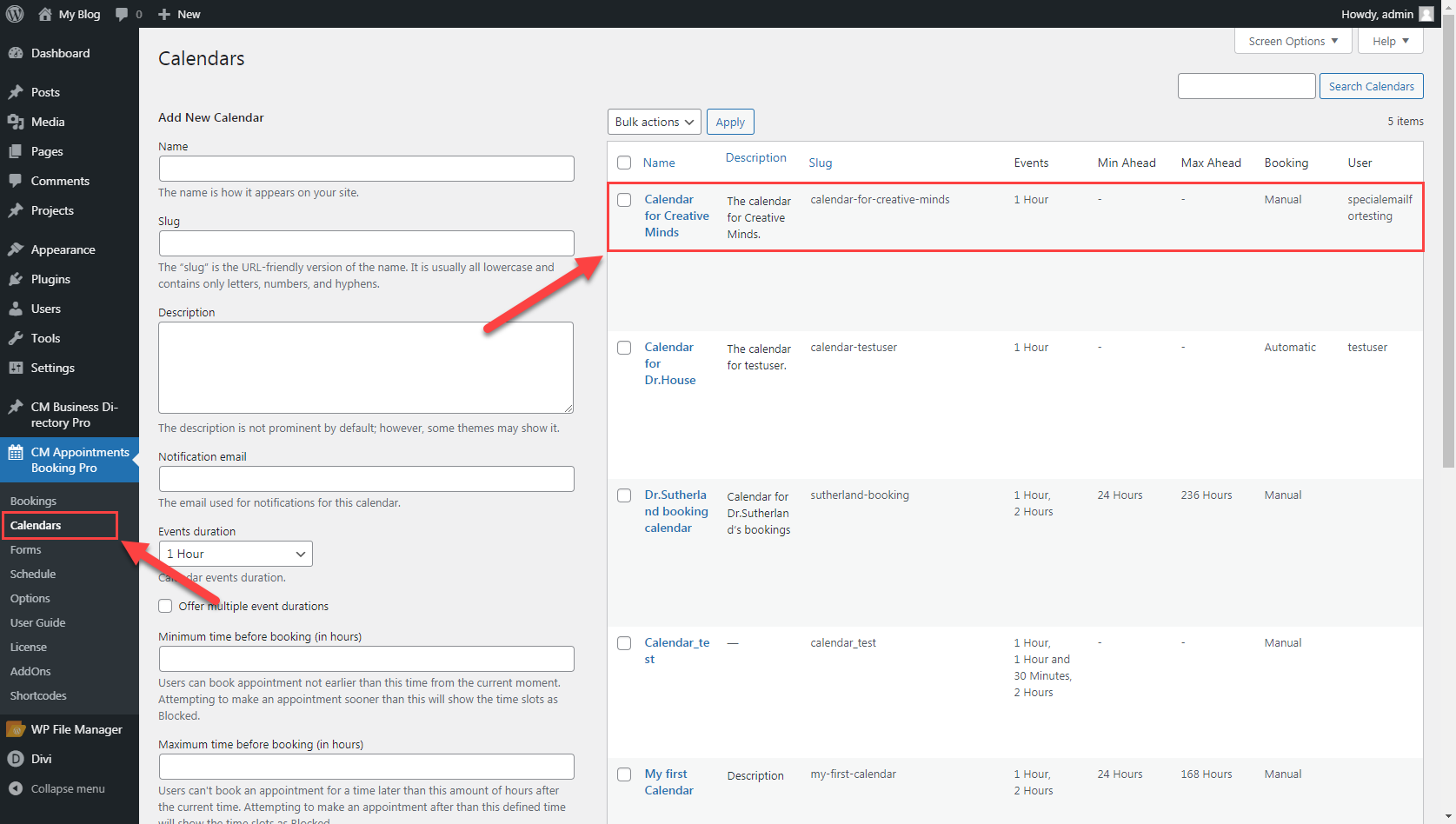This screenshot has width=1456, height=824.
Task: Open the WordPress logo menu
Action: coord(15,14)
